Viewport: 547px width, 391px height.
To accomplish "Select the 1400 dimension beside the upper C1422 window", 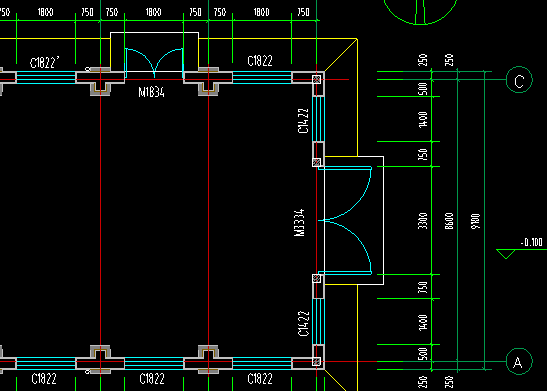I will coord(422,120).
